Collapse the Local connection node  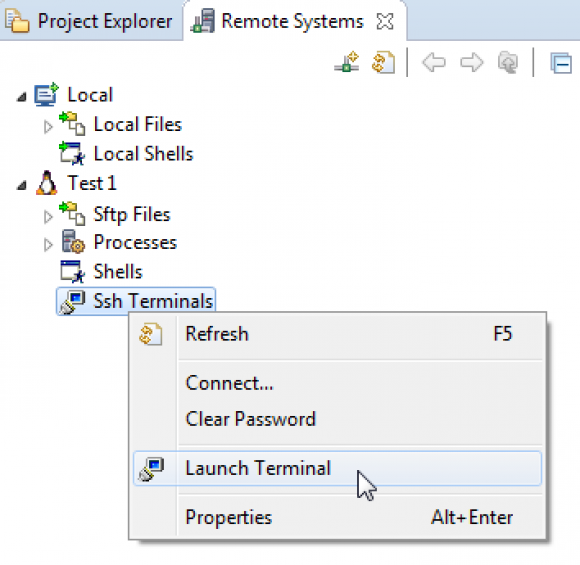tap(22, 97)
